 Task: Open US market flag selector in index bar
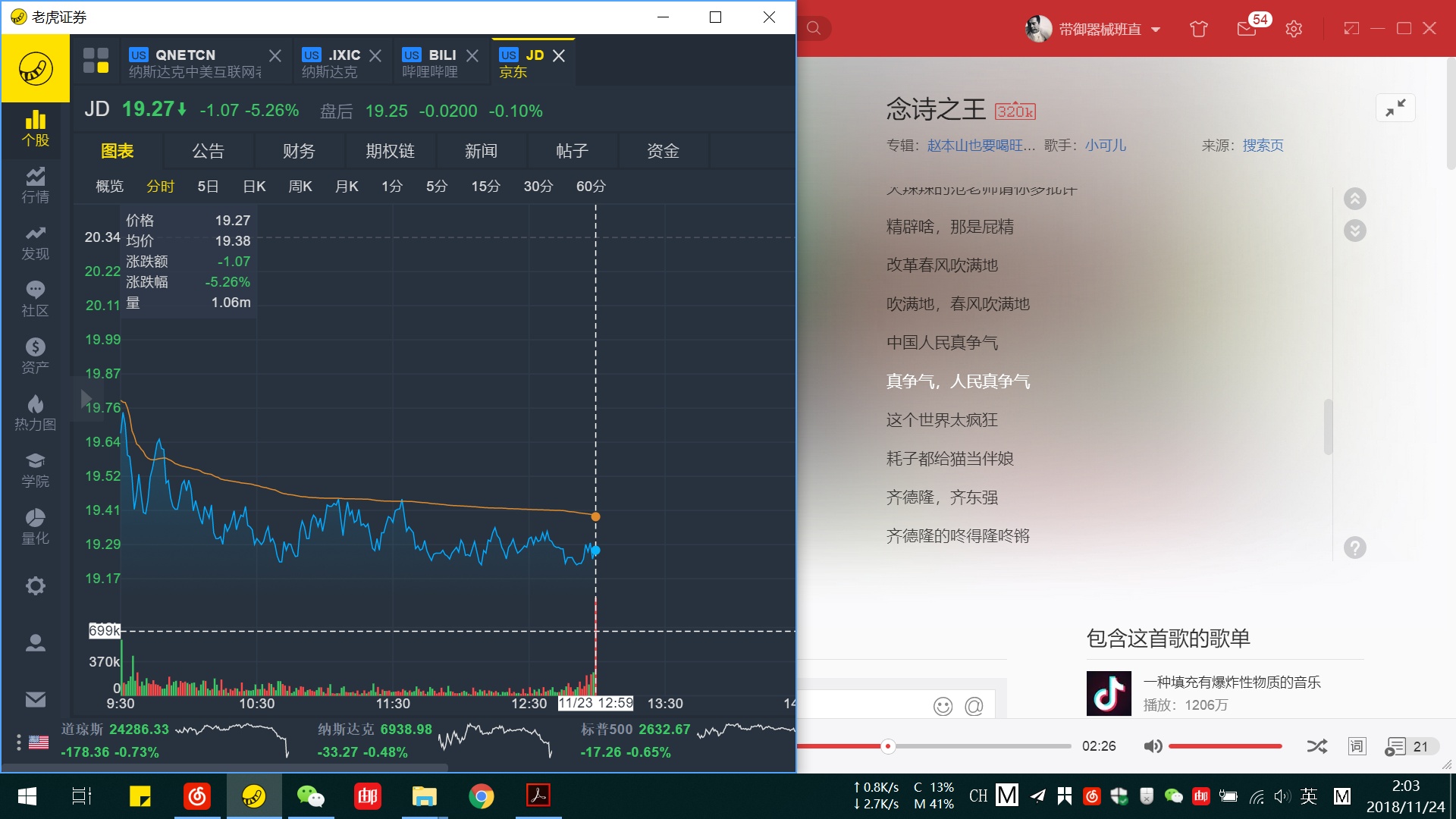pos(38,742)
